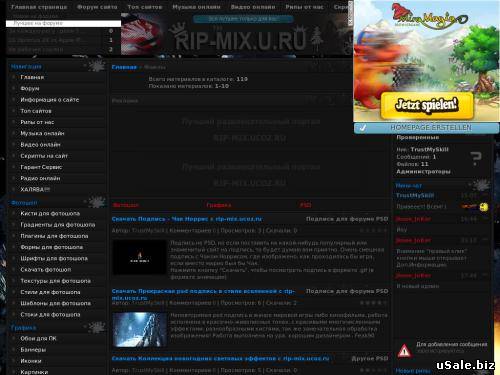Click the red warning triangle icon
This screenshot has width=500, height=375.
pyautogui.click(x=404, y=351)
